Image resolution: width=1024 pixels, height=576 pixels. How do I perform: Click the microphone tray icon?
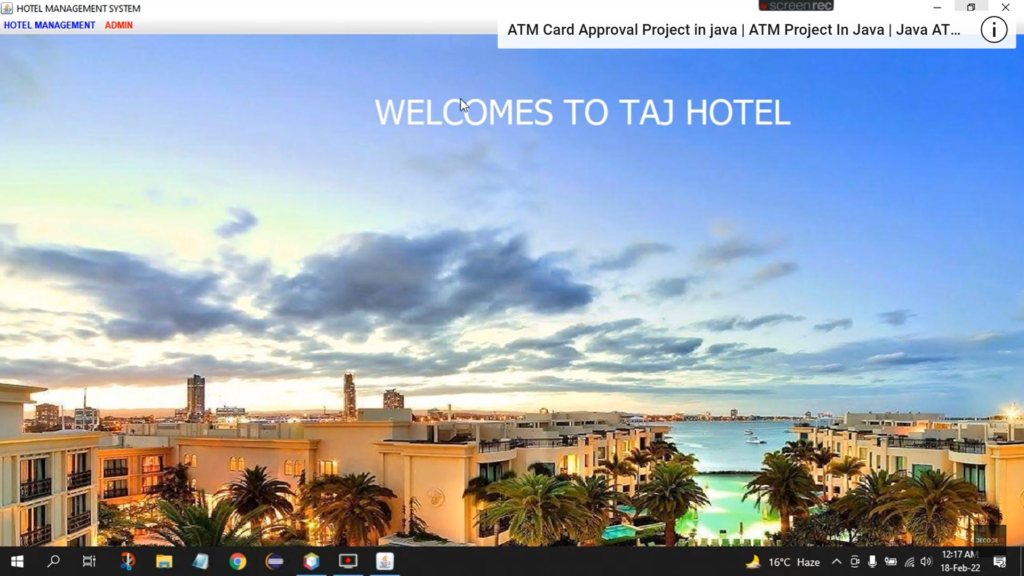pos(872,562)
